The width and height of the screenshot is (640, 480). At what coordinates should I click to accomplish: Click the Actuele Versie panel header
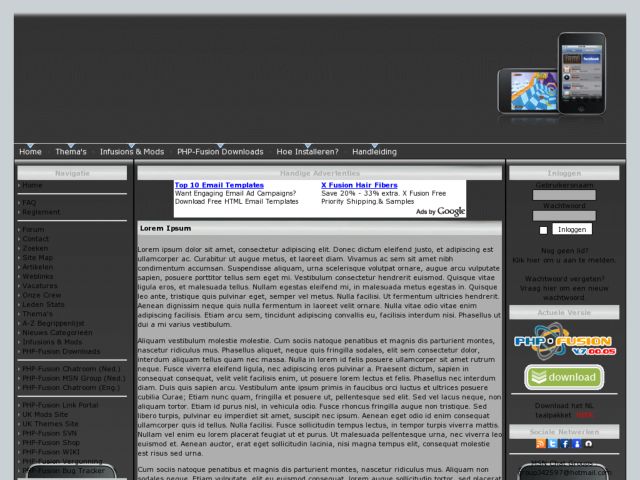tap(564, 312)
